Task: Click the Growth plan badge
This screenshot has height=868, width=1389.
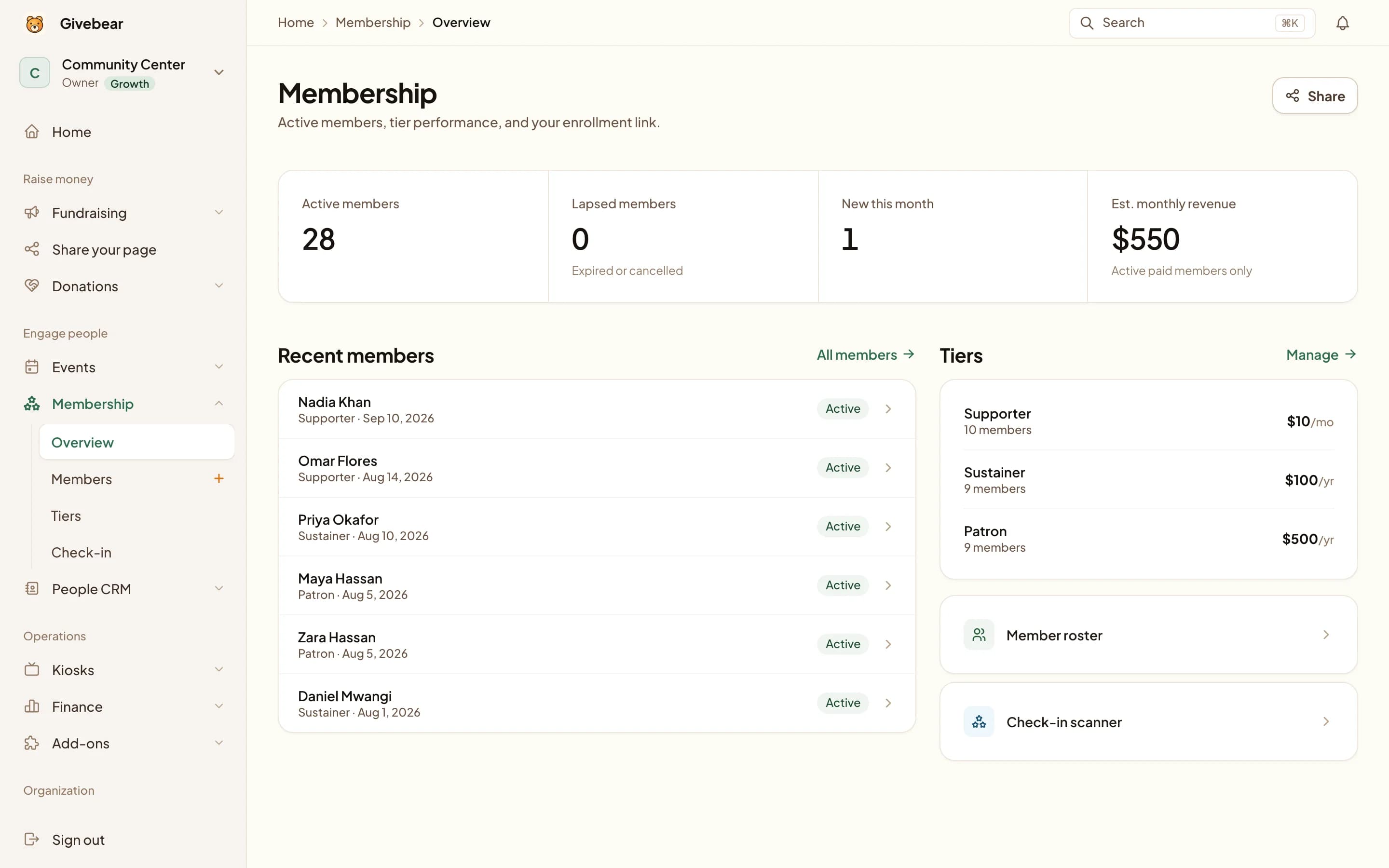Action: tap(130, 84)
